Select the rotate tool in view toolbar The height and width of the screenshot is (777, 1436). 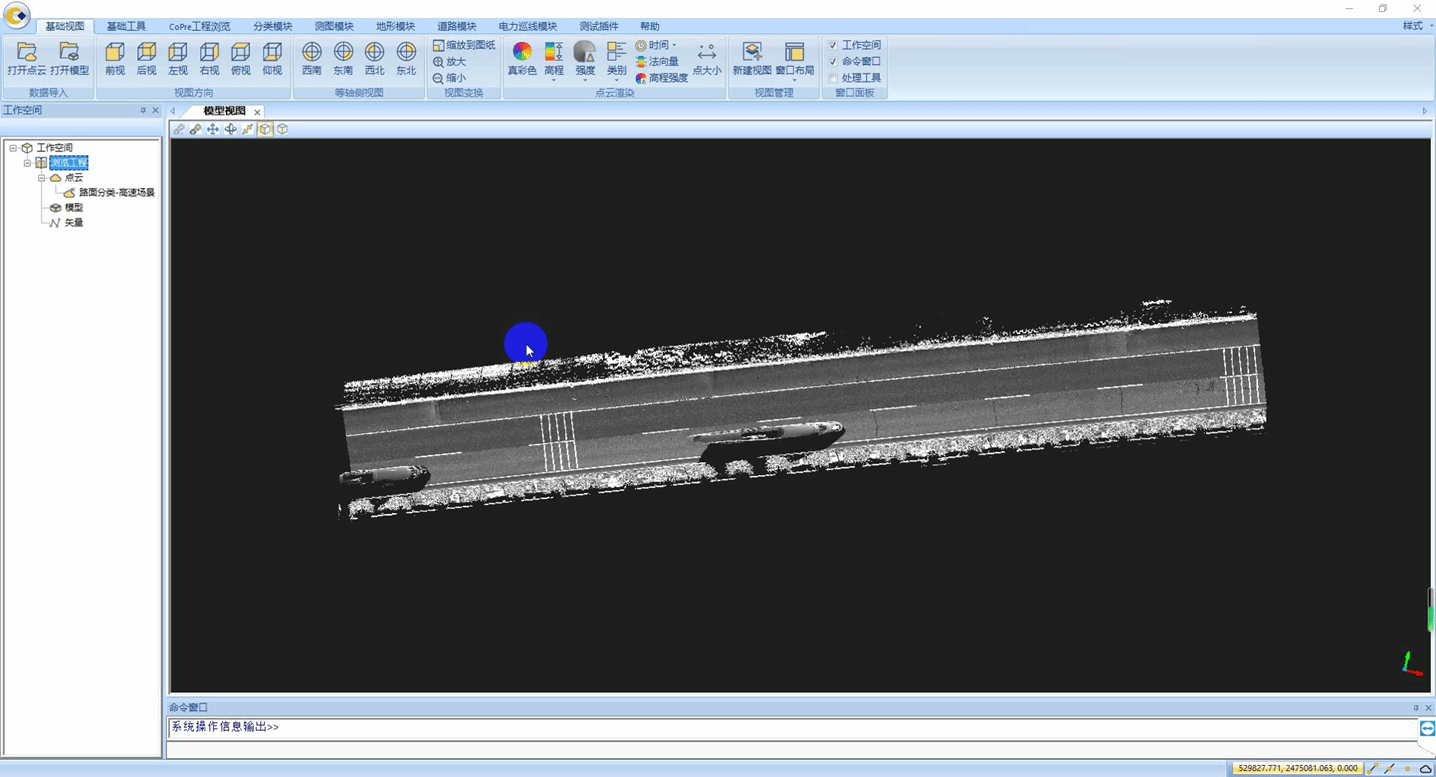230,129
